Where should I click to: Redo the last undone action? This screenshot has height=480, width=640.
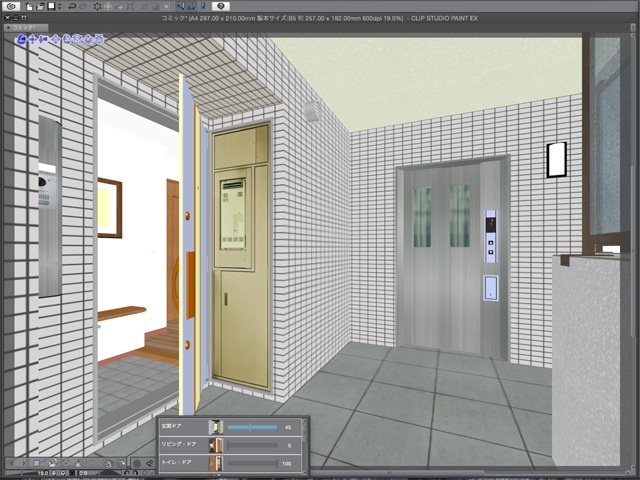[x=83, y=7]
